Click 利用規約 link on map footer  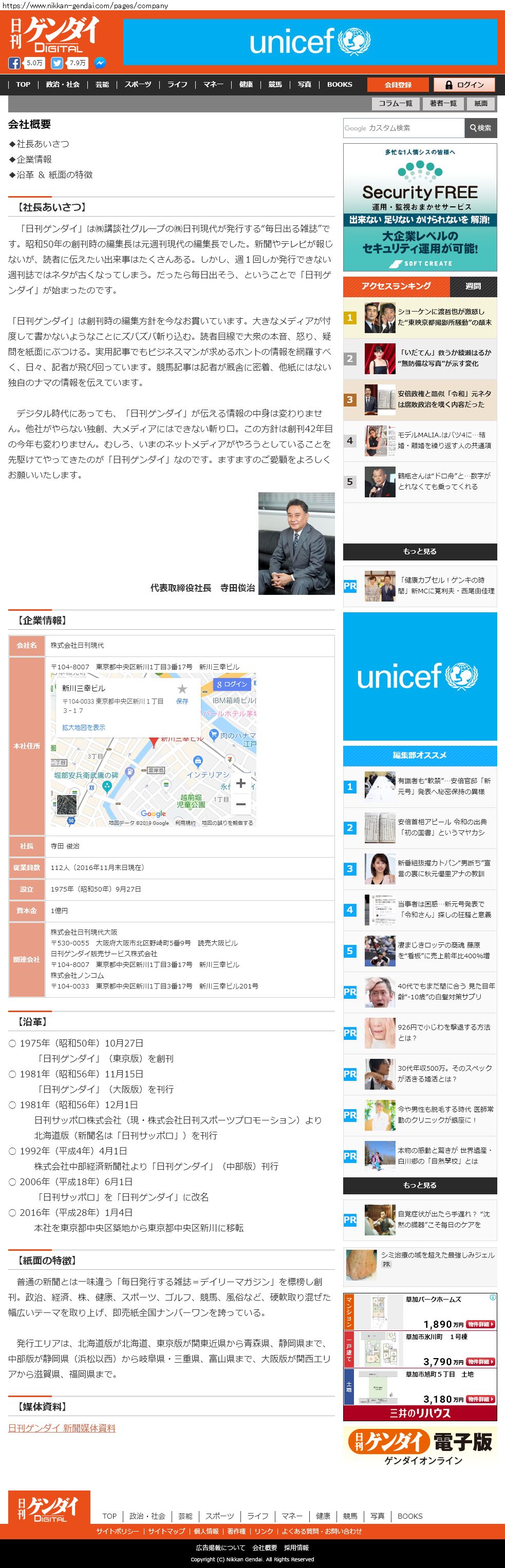[185, 822]
